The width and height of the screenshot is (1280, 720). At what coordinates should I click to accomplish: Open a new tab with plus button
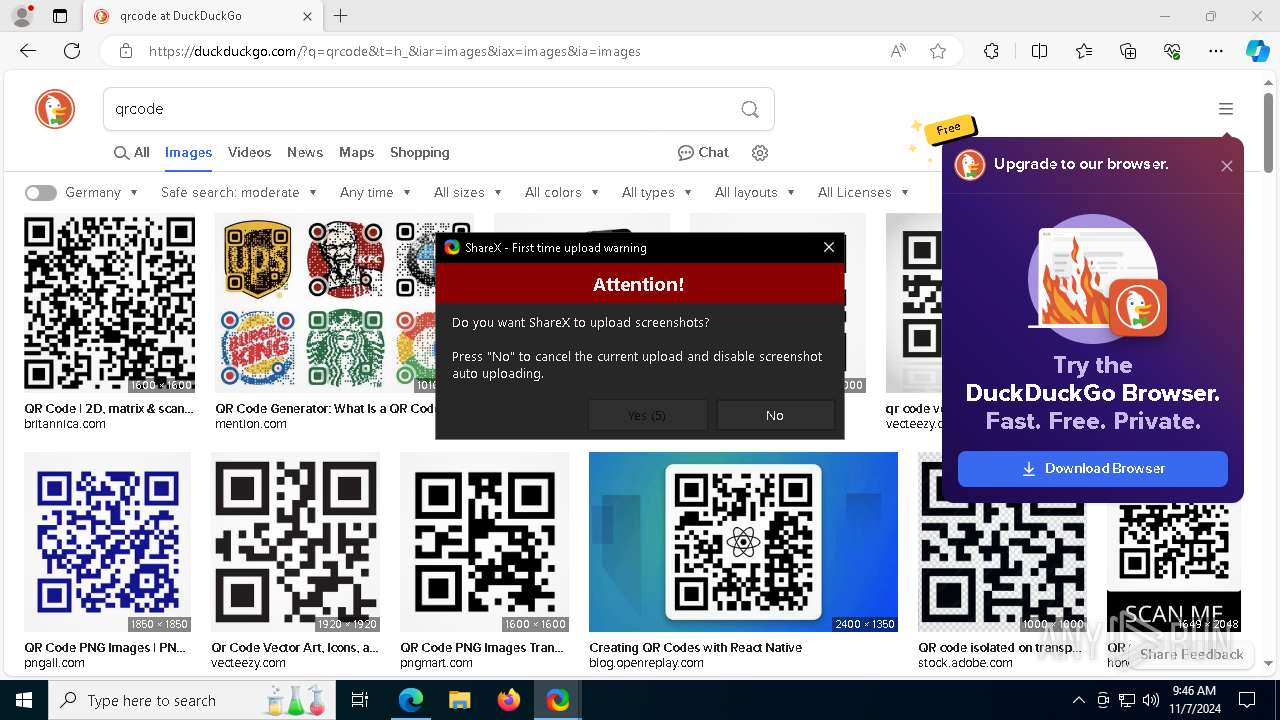click(341, 16)
